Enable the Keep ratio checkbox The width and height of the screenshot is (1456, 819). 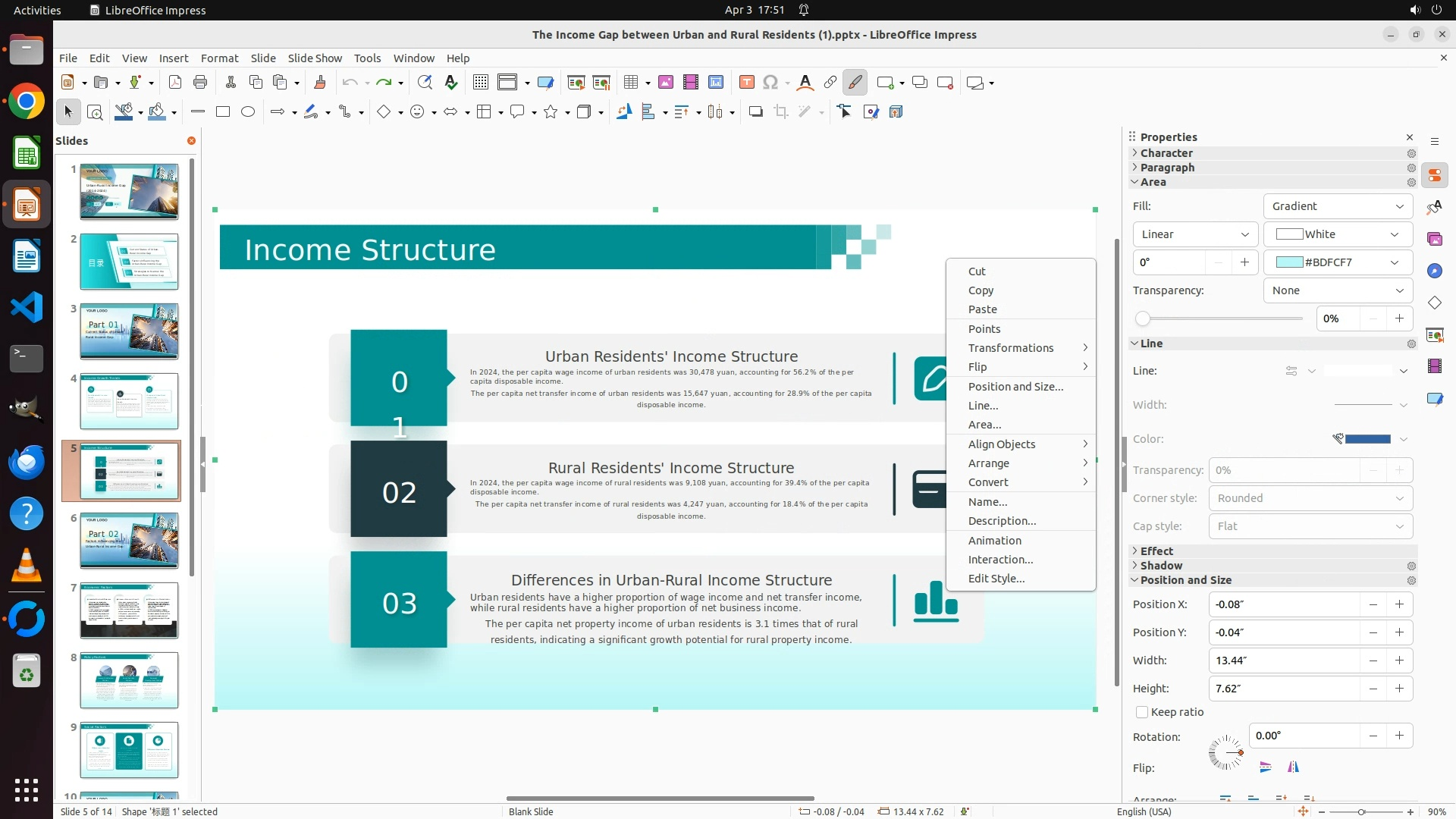pyautogui.click(x=1142, y=712)
